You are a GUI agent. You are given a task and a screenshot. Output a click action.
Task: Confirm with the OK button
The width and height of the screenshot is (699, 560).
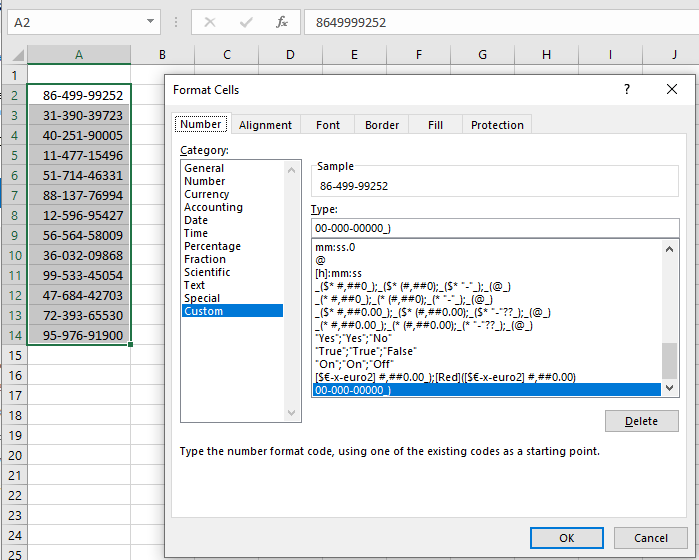(x=567, y=538)
